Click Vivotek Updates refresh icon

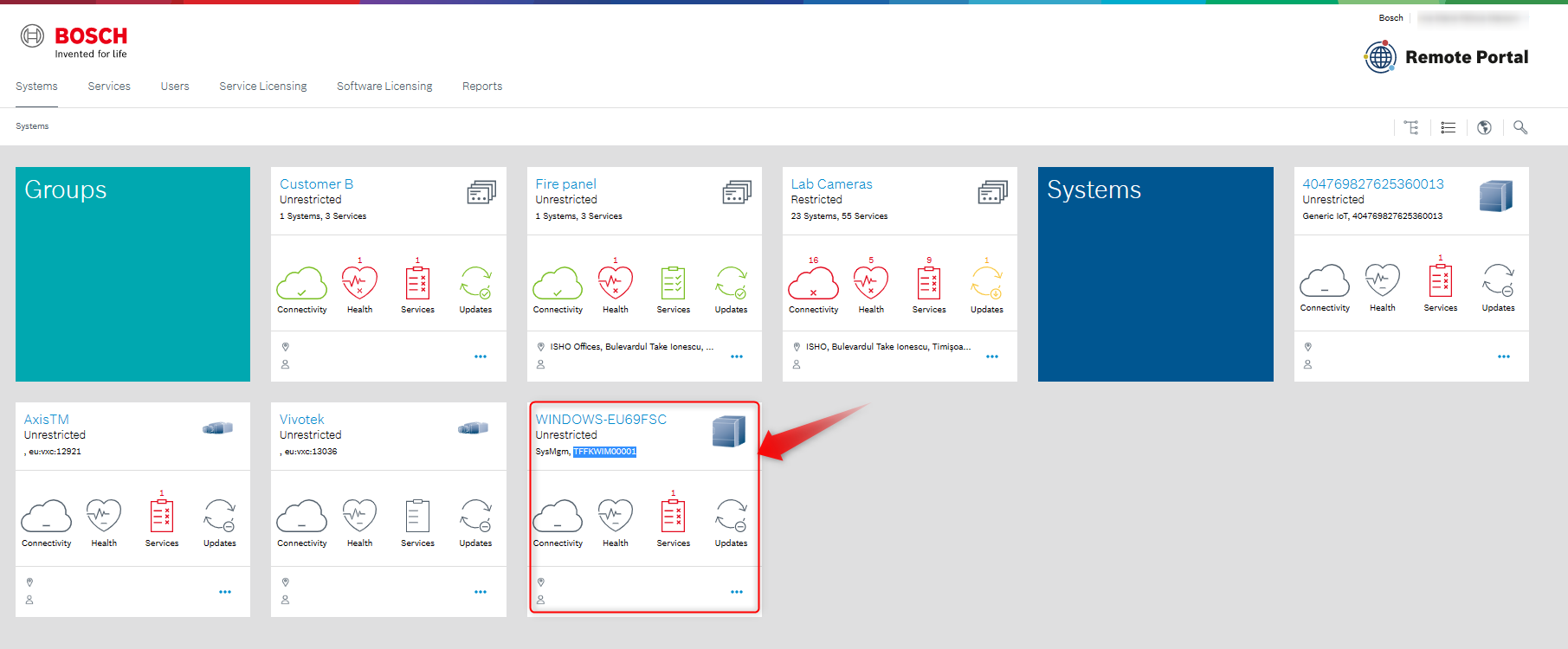475,517
